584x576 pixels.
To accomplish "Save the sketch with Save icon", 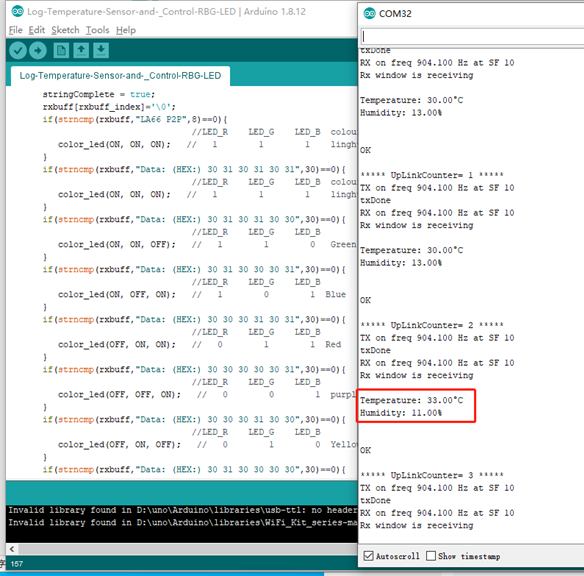I will [x=101, y=51].
